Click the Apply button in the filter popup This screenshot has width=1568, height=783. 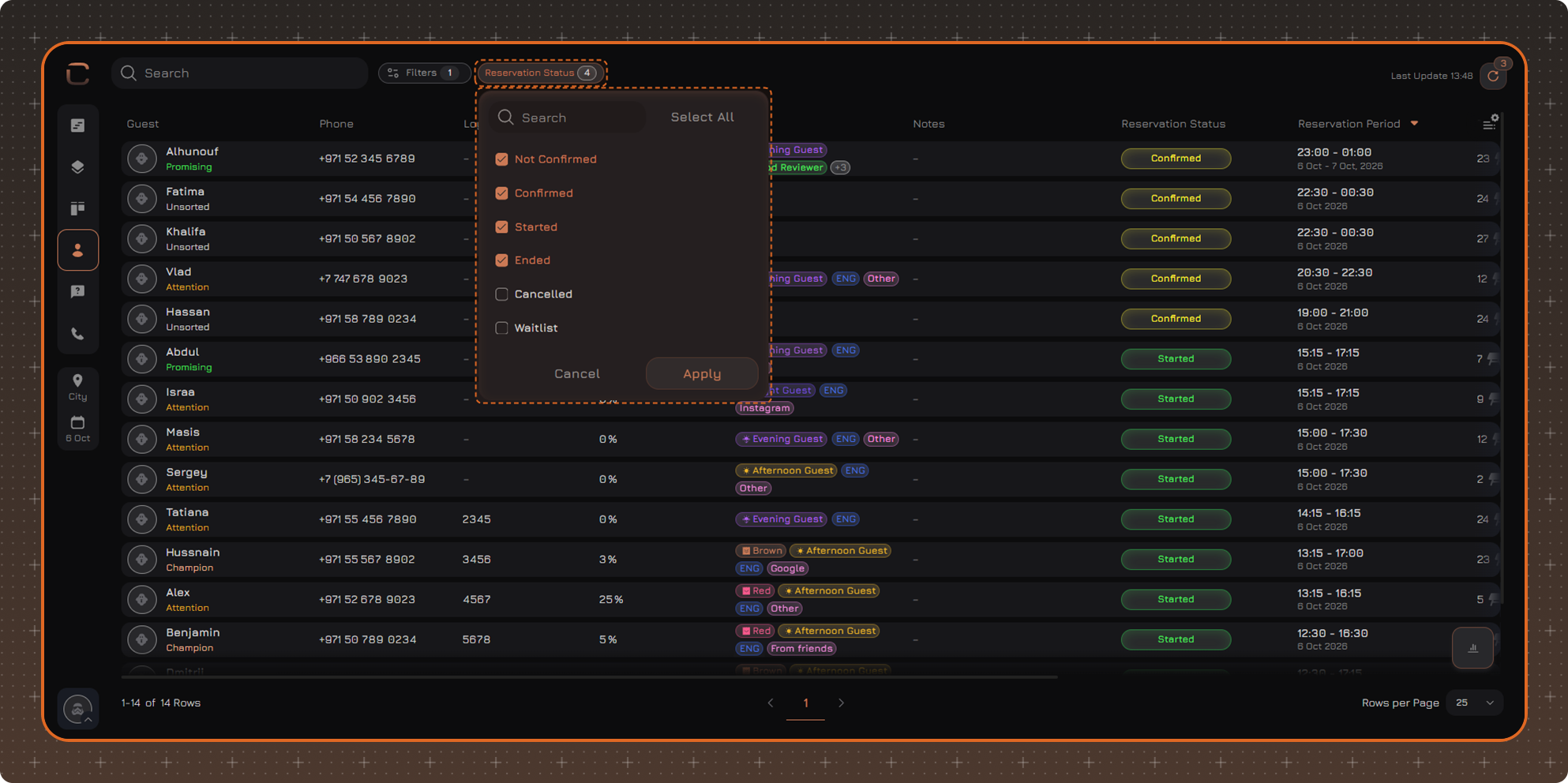[x=702, y=374]
